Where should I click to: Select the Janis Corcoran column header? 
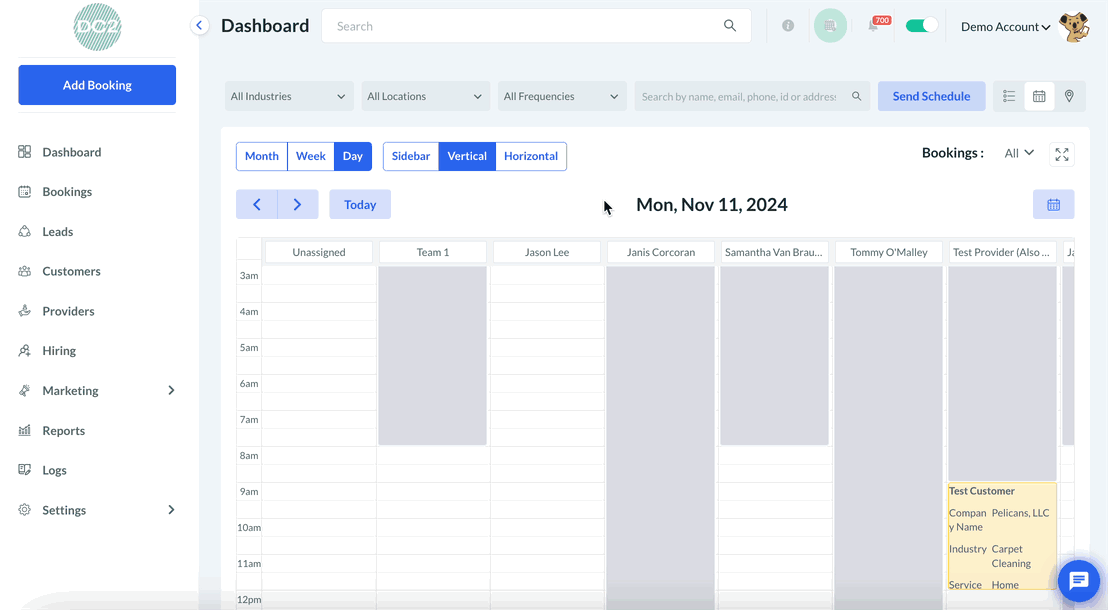click(x=661, y=252)
